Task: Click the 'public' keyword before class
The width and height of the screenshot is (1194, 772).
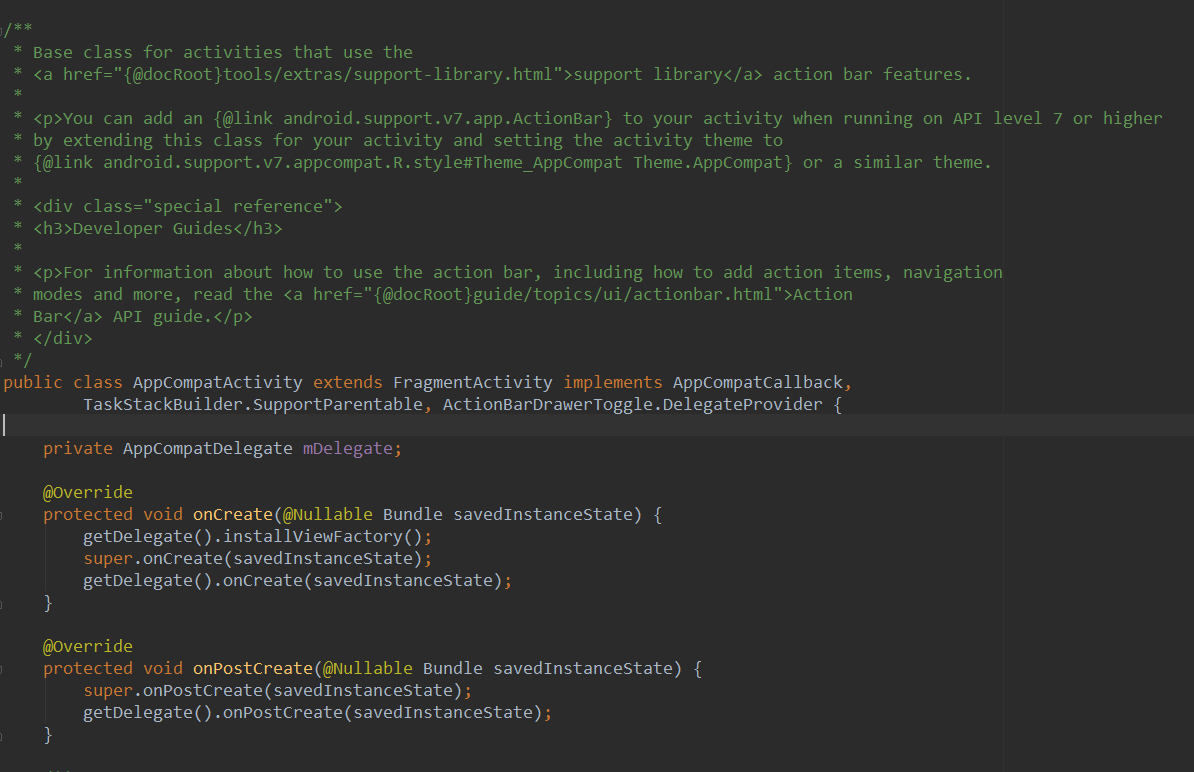Action: (x=33, y=382)
